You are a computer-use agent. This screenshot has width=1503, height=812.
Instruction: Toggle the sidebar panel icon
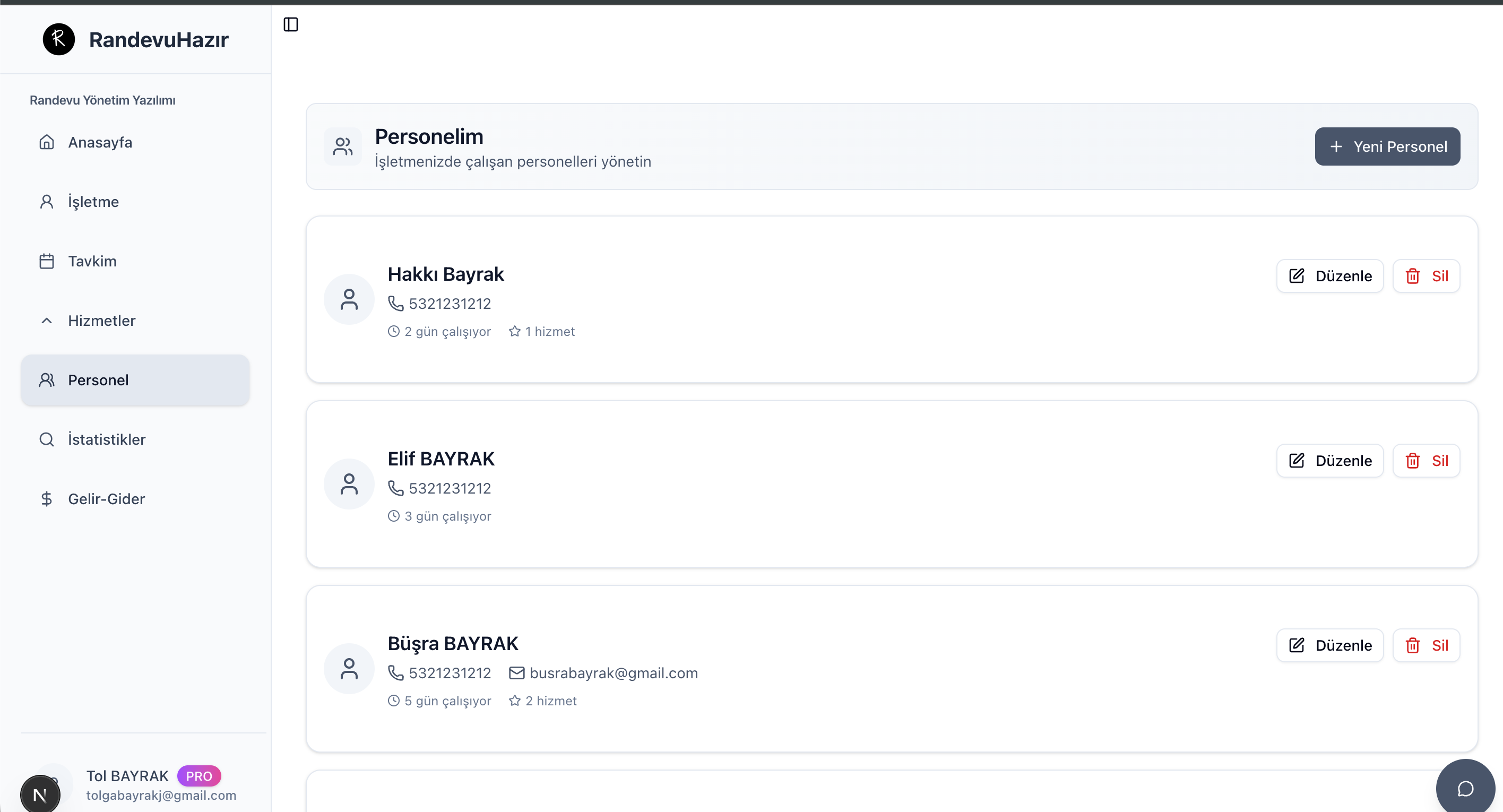pyautogui.click(x=290, y=24)
